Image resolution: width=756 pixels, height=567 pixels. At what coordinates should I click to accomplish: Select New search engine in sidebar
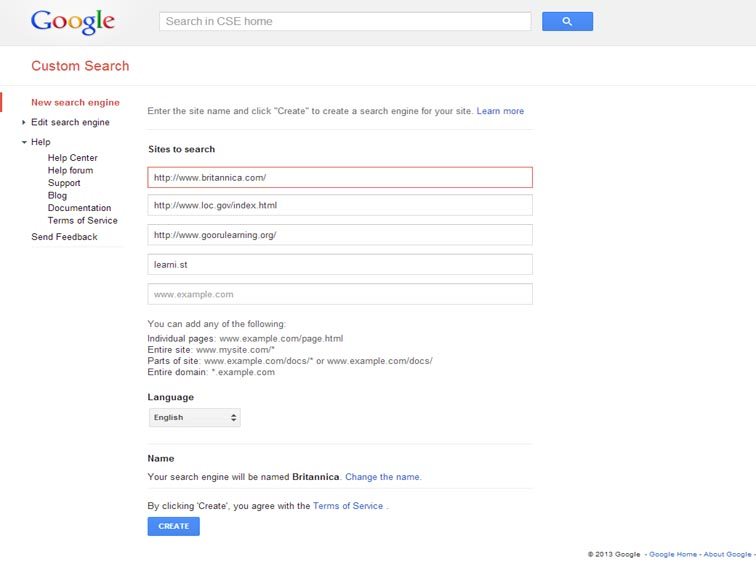pos(75,102)
